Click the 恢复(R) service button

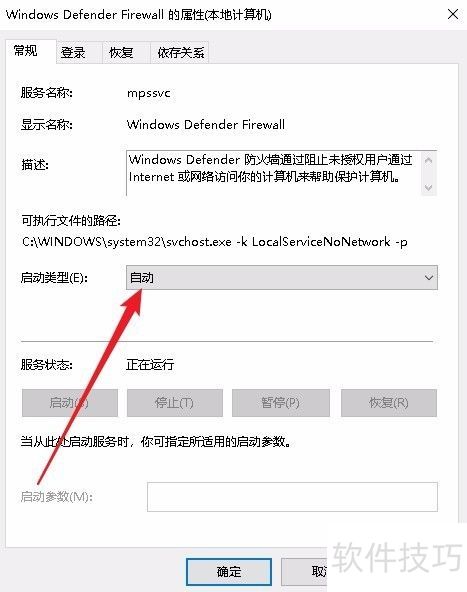[389, 403]
